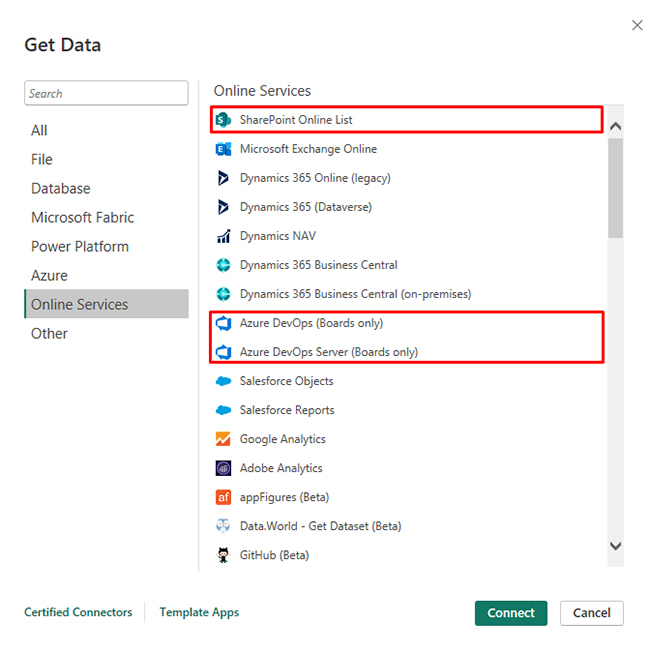Select the Microsoft Fabric category
The height and width of the screenshot is (652, 650).
(106, 217)
